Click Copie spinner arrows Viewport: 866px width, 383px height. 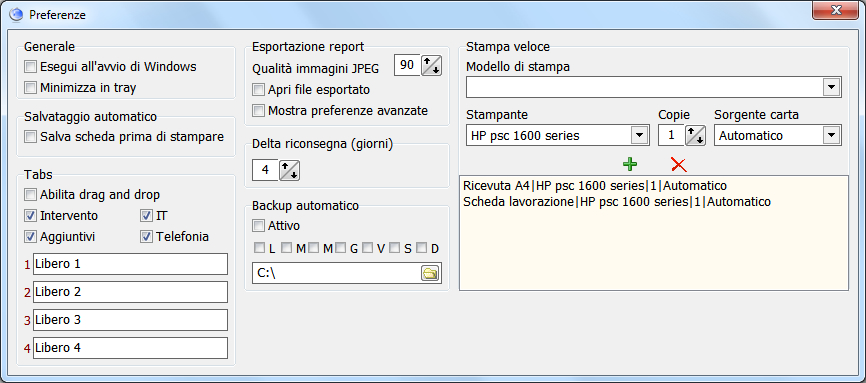[x=695, y=135]
